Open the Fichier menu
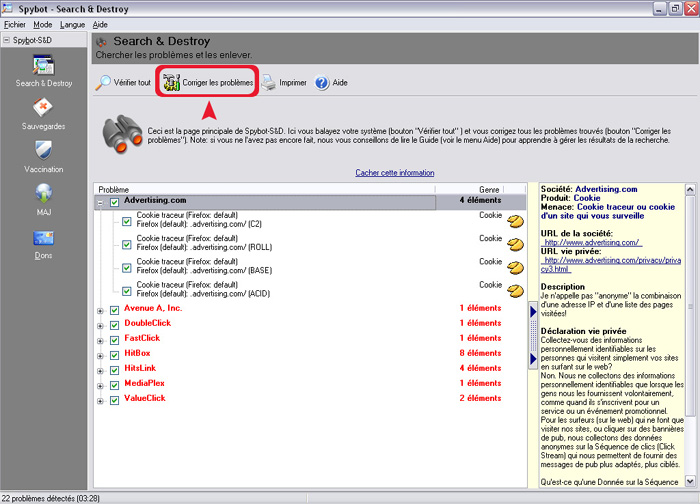 coord(15,23)
